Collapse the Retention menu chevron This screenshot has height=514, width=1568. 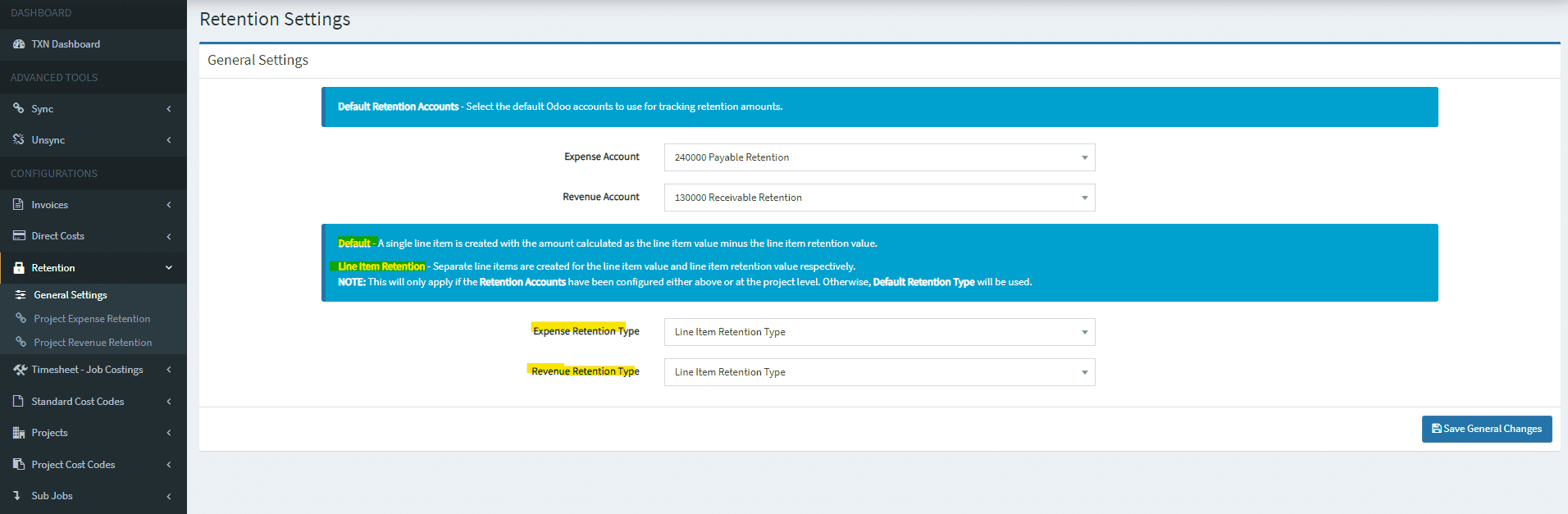[x=169, y=268]
